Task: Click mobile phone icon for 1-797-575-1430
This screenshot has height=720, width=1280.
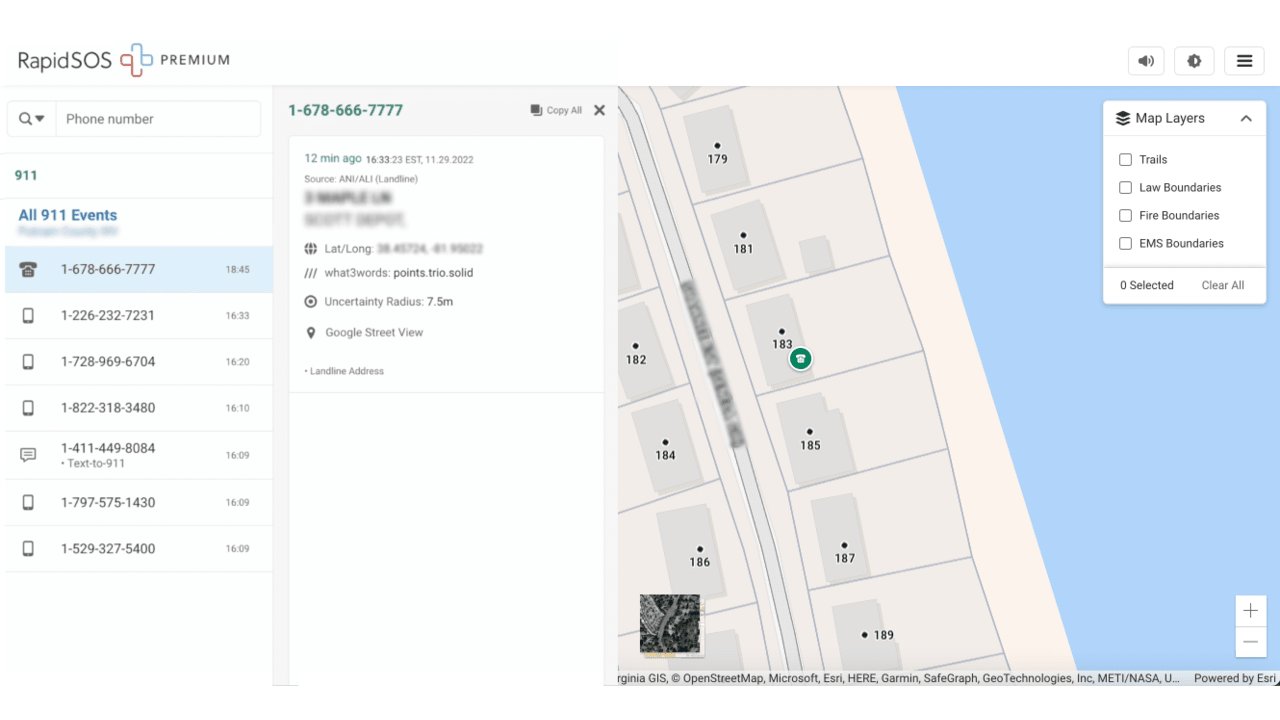Action: point(28,503)
